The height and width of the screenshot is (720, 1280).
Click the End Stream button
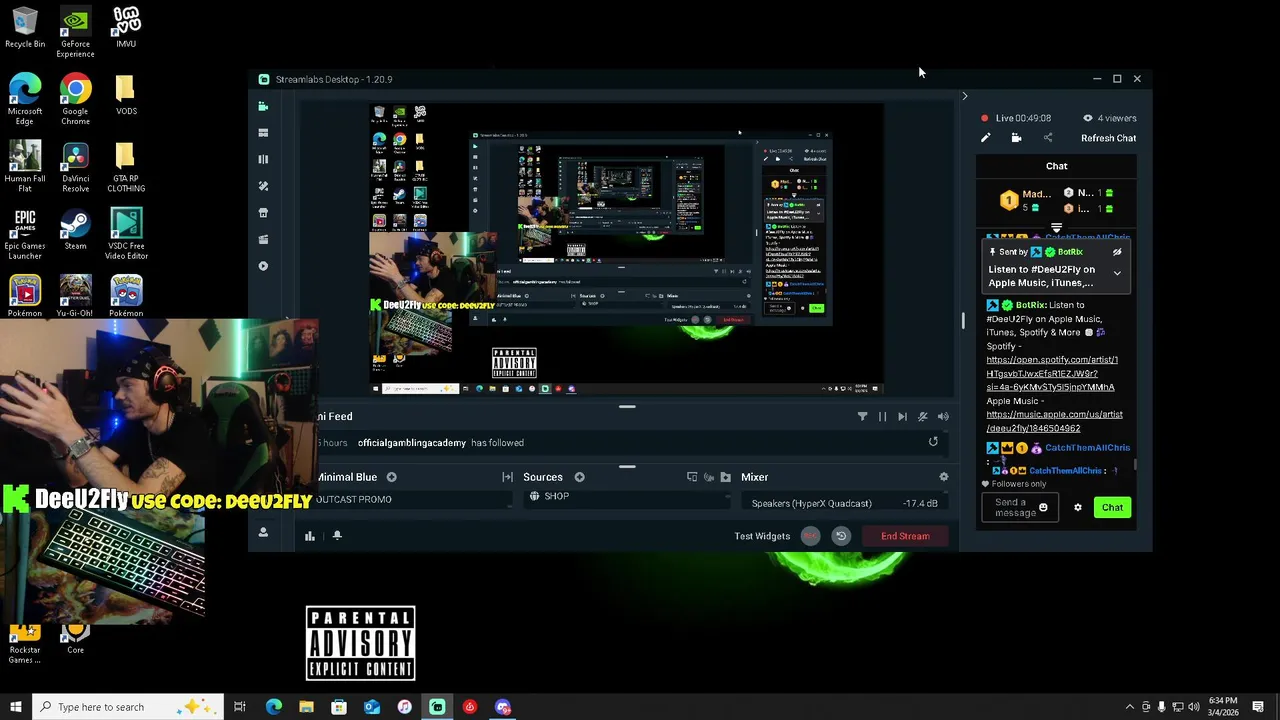coord(905,536)
